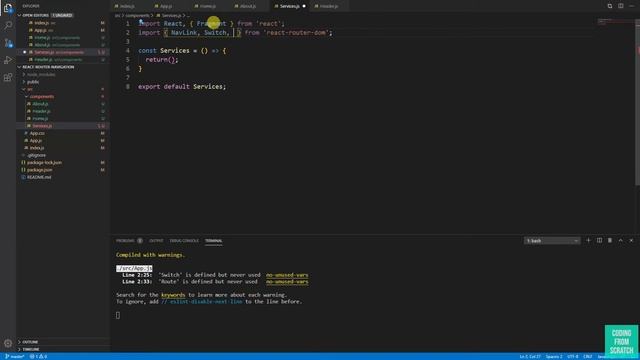Click the CRLF line ending indicator
Image resolution: width=640 pixels, height=360 pixels.
coord(588,357)
